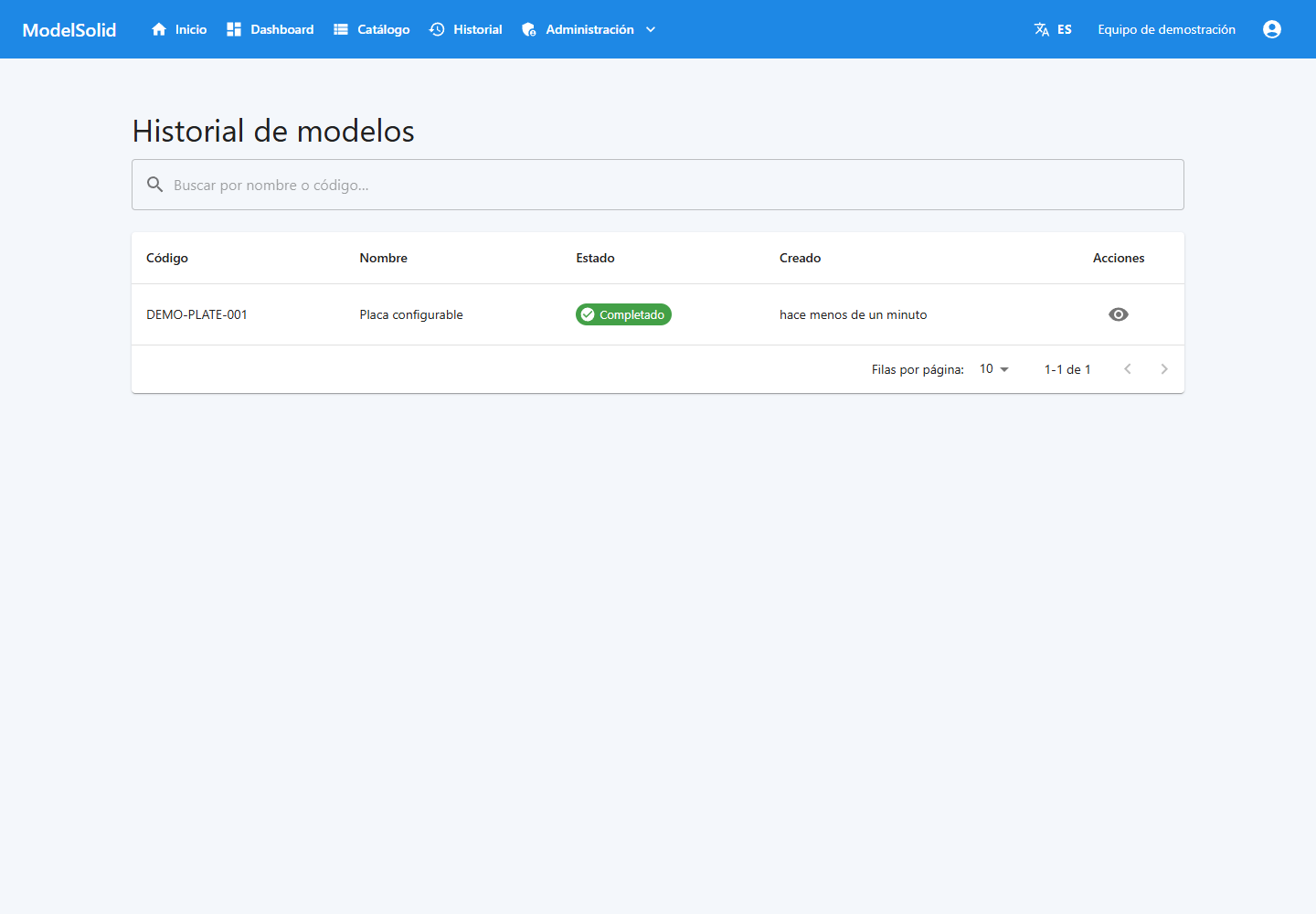Open rows per page dropdown showing 10

(994, 369)
